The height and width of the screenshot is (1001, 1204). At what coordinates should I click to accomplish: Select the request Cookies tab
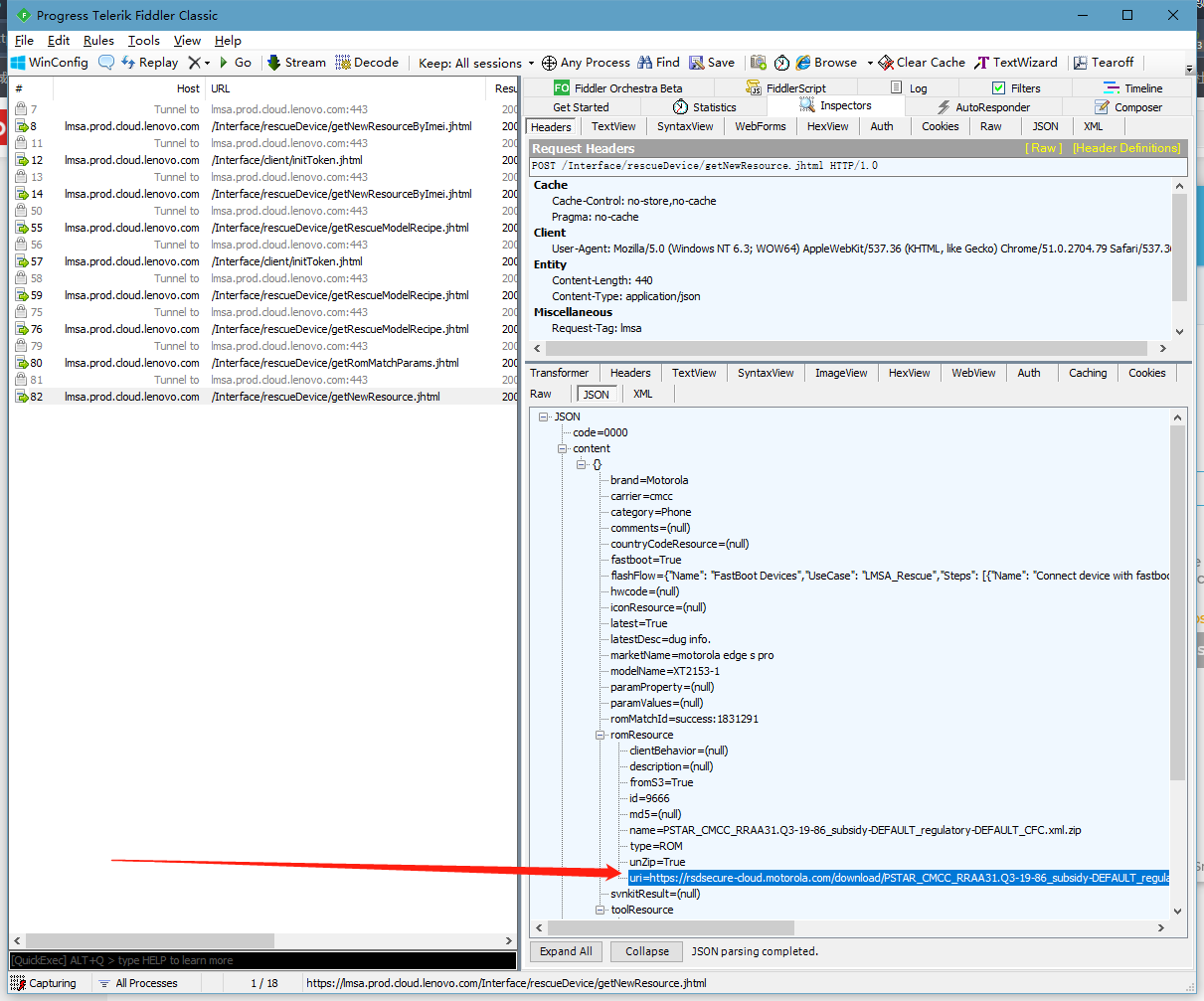click(x=940, y=126)
